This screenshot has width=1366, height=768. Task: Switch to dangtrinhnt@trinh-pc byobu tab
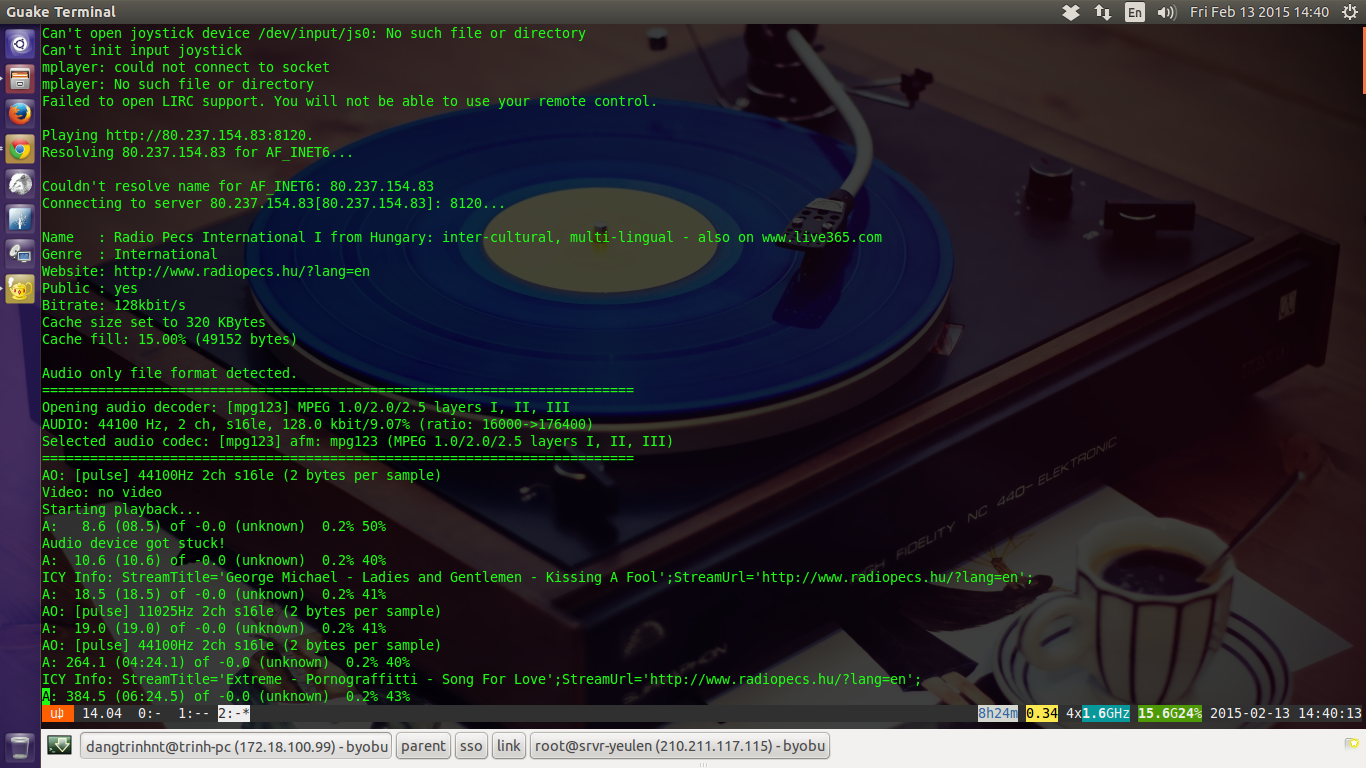tap(236, 746)
